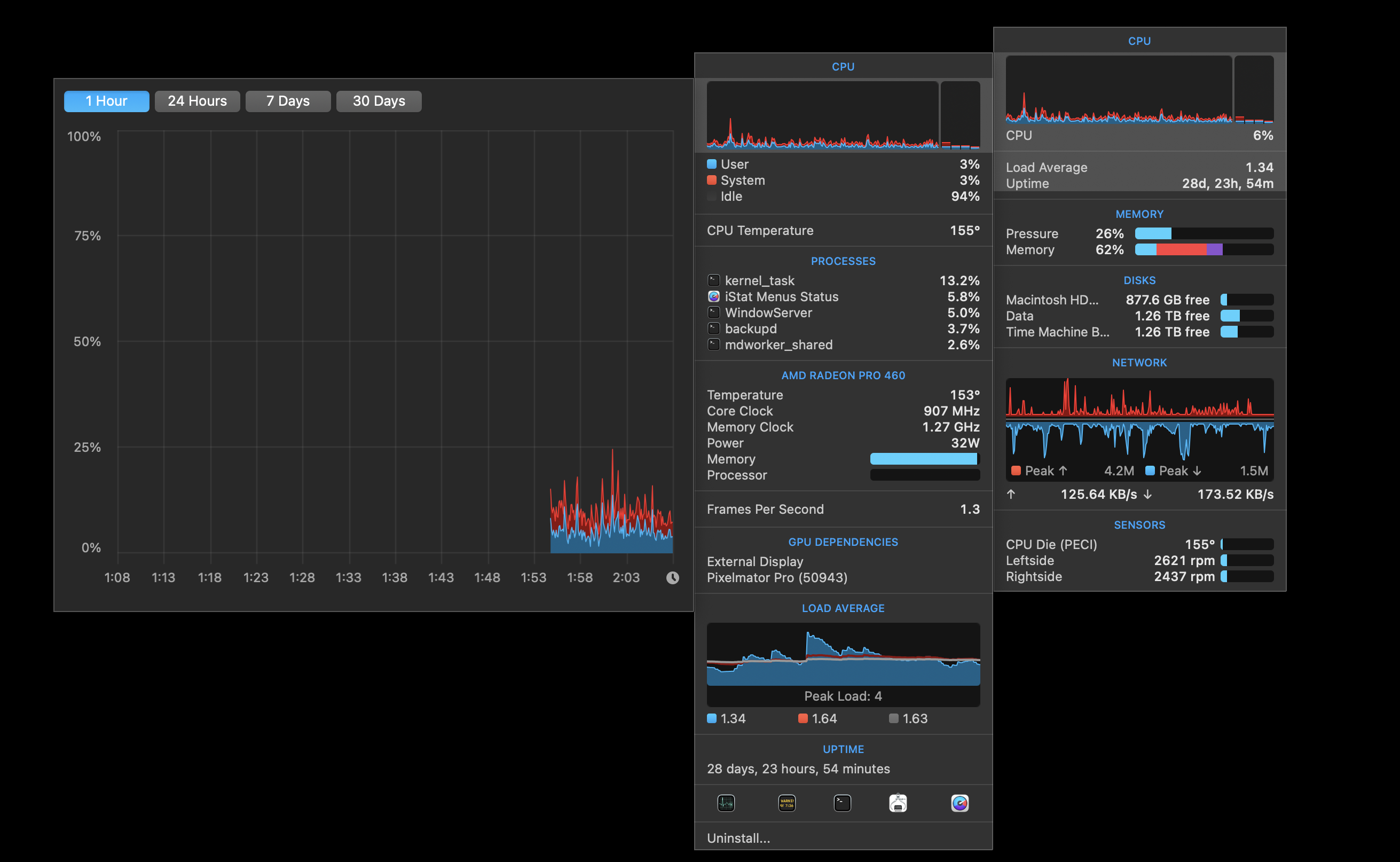
Task: Click the blue 1.34 load average swatch
Action: 712,718
